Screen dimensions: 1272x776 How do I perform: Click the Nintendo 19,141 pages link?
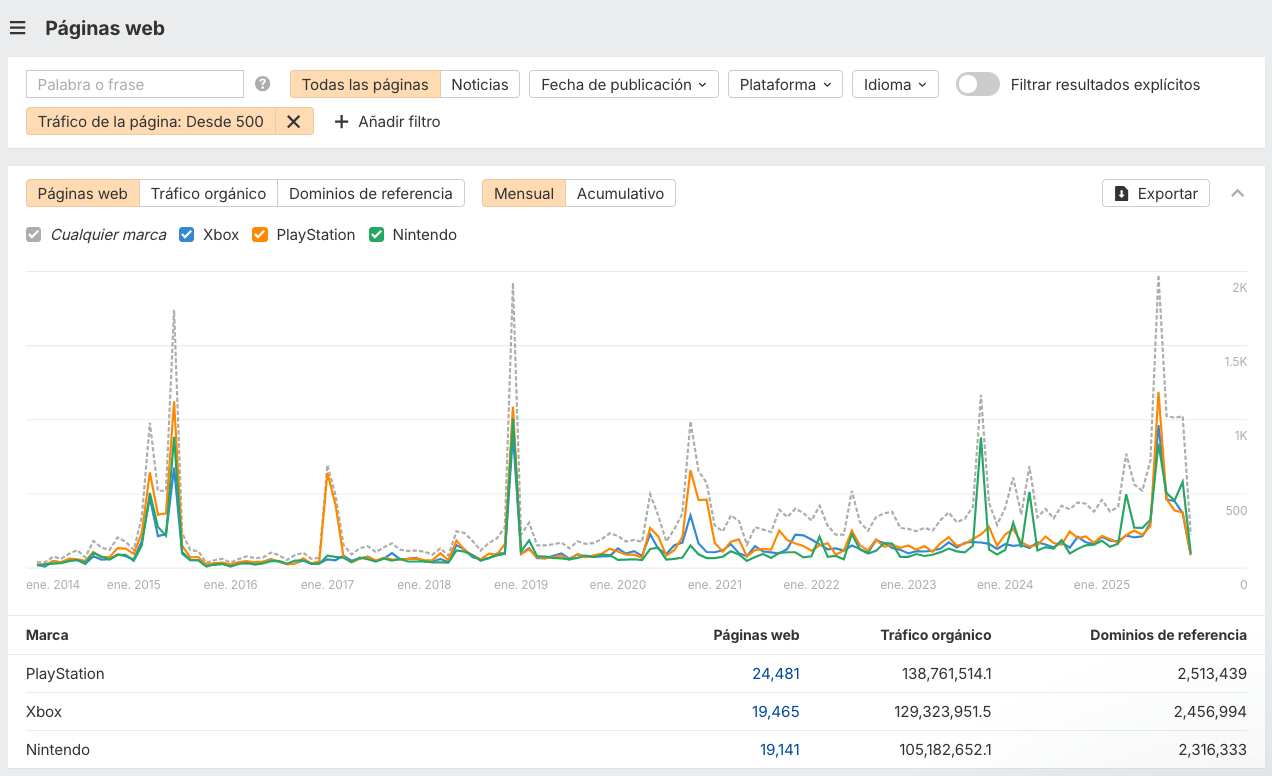(779, 749)
